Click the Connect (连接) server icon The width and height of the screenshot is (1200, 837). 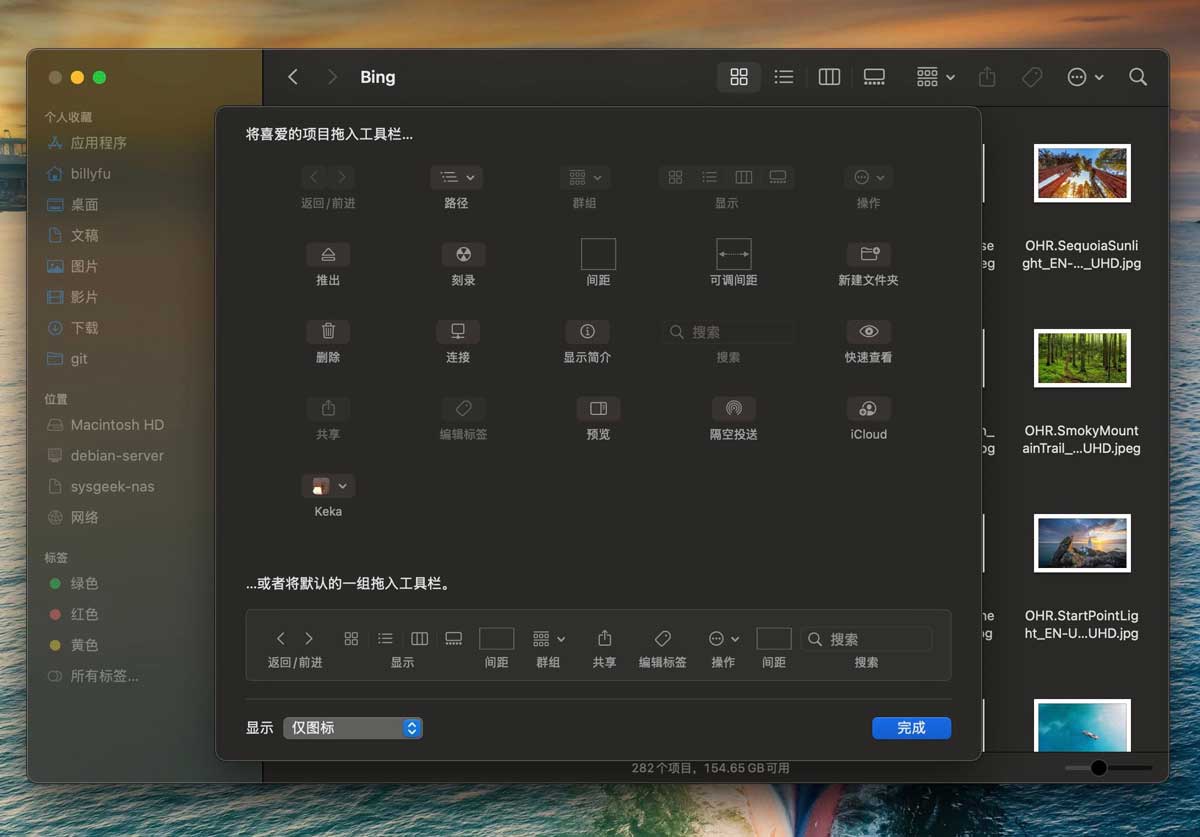coord(458,331)
